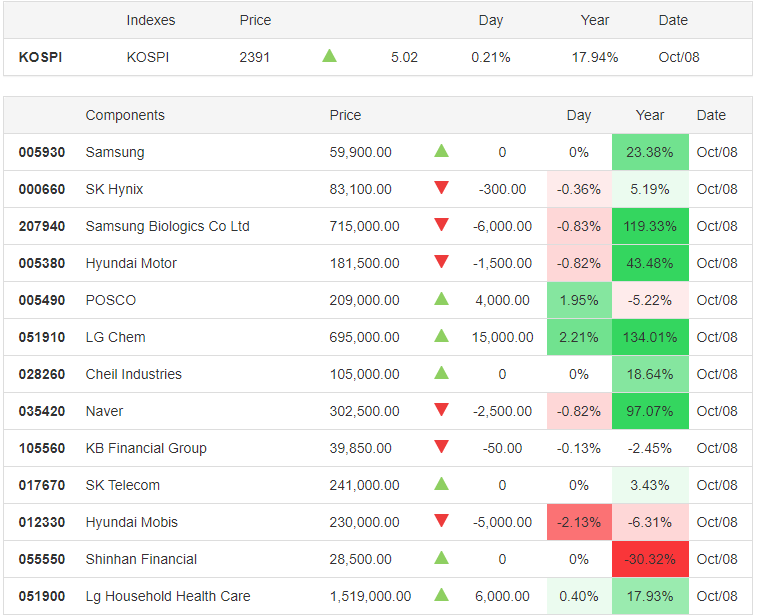Click the up arrow in Shinhan Financial row
The width and height of the screenshot is (757, 615).
pyautogui.click(x=441, y=558)
